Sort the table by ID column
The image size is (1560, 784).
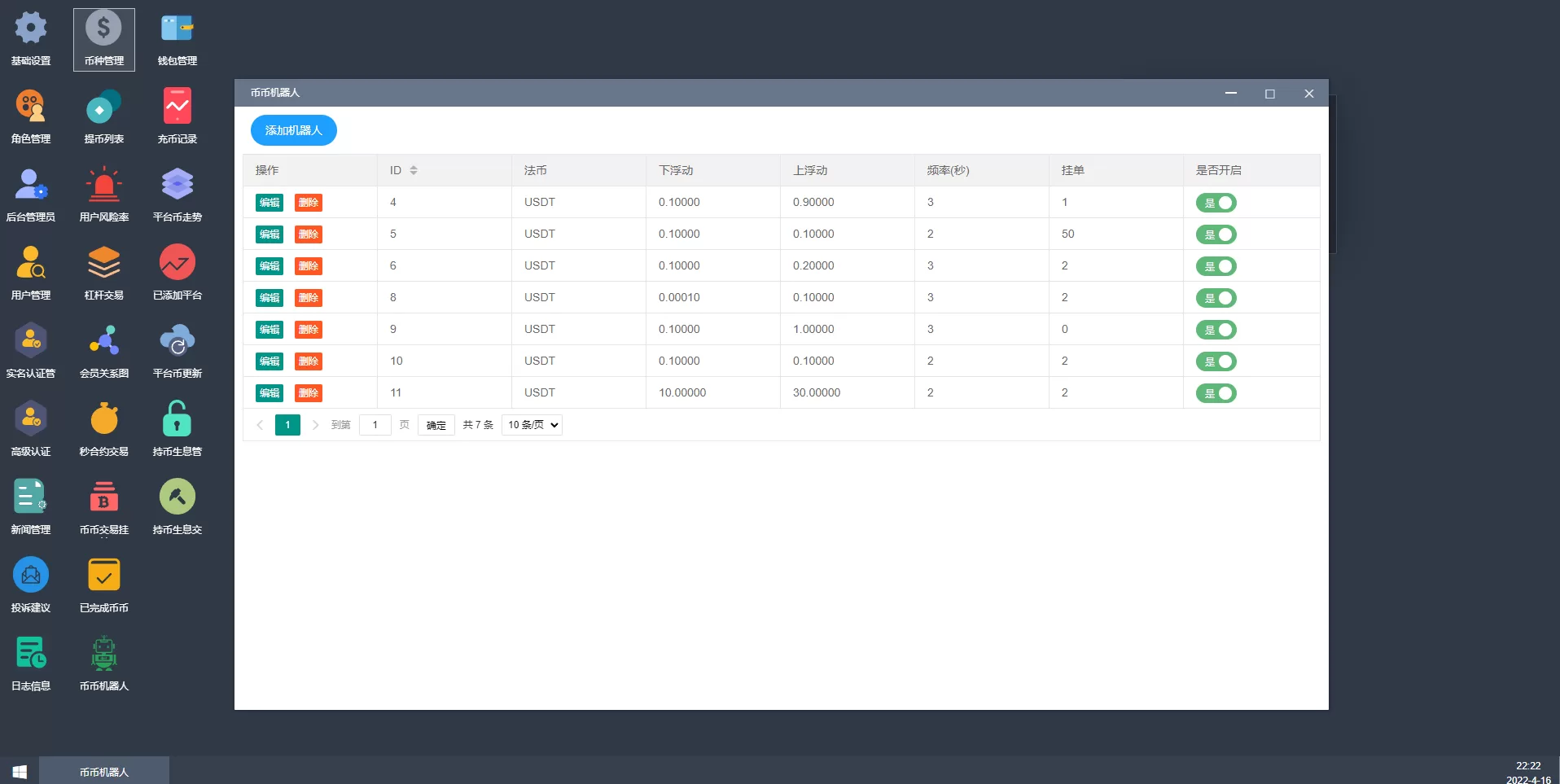tap(414, 170)
